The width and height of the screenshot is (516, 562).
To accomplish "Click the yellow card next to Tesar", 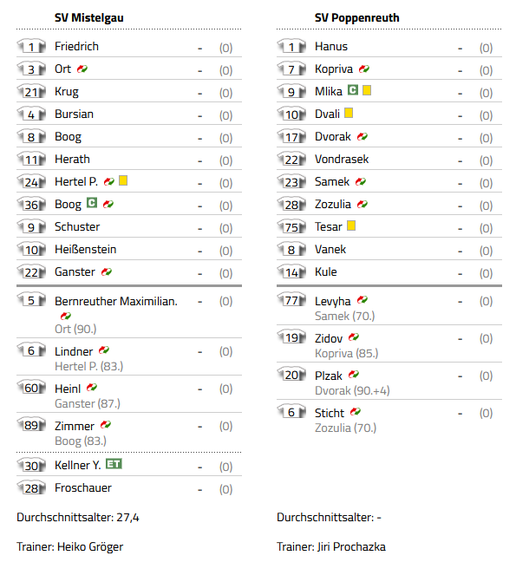I will pyautogui.click(x=352, y=226).
